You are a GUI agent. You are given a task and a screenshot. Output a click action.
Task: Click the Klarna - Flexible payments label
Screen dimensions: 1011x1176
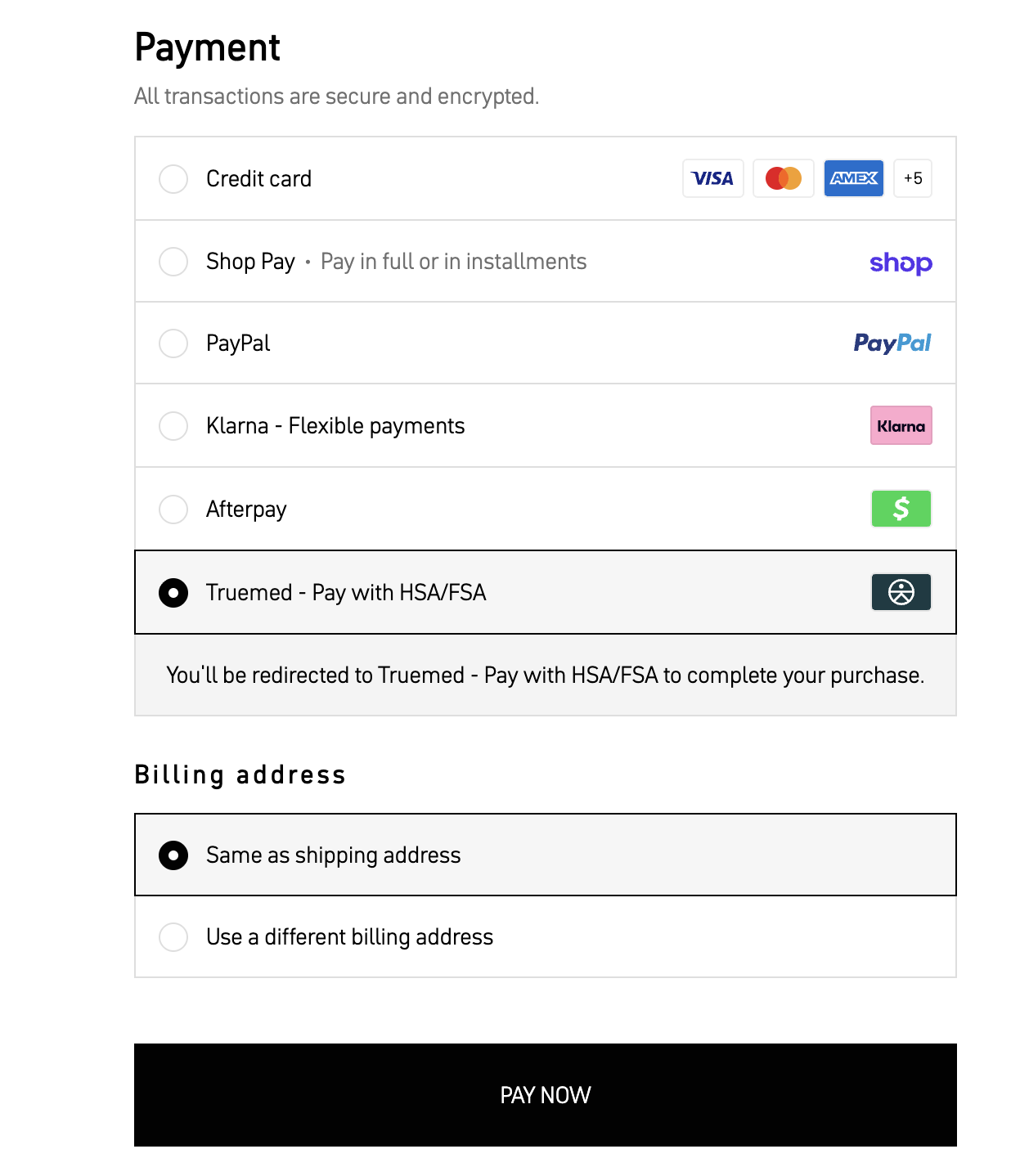(x=335, y=426)
